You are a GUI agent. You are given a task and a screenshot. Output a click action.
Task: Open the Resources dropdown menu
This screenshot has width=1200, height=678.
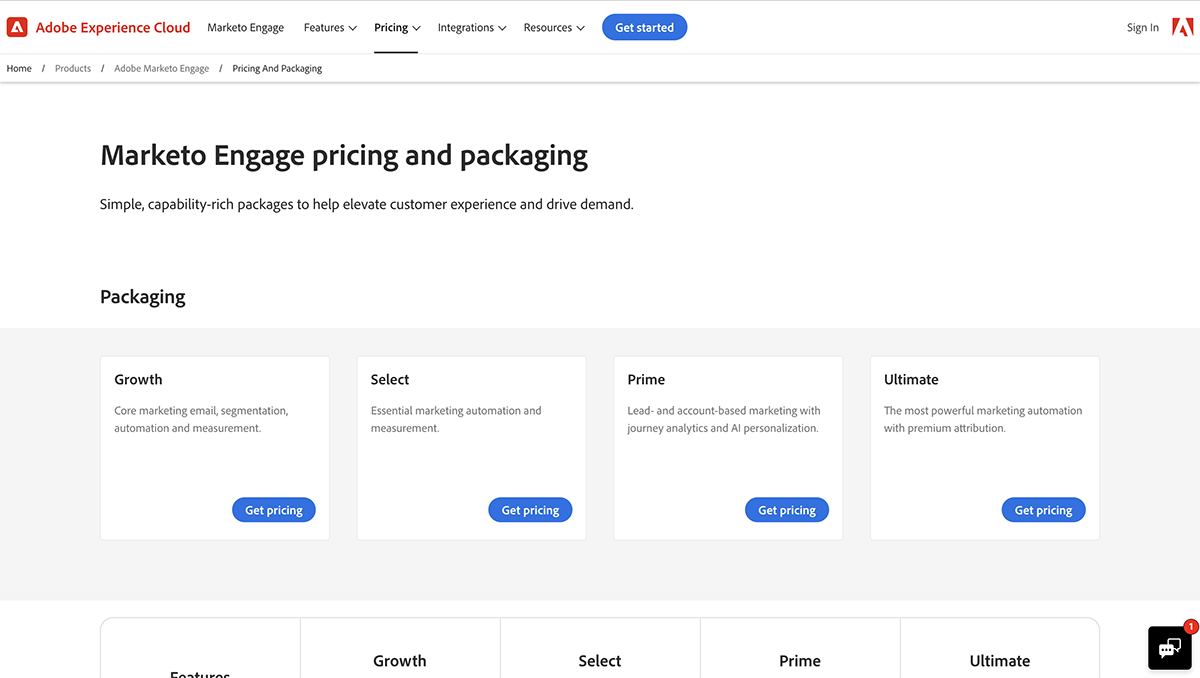[x=554, y=28]
